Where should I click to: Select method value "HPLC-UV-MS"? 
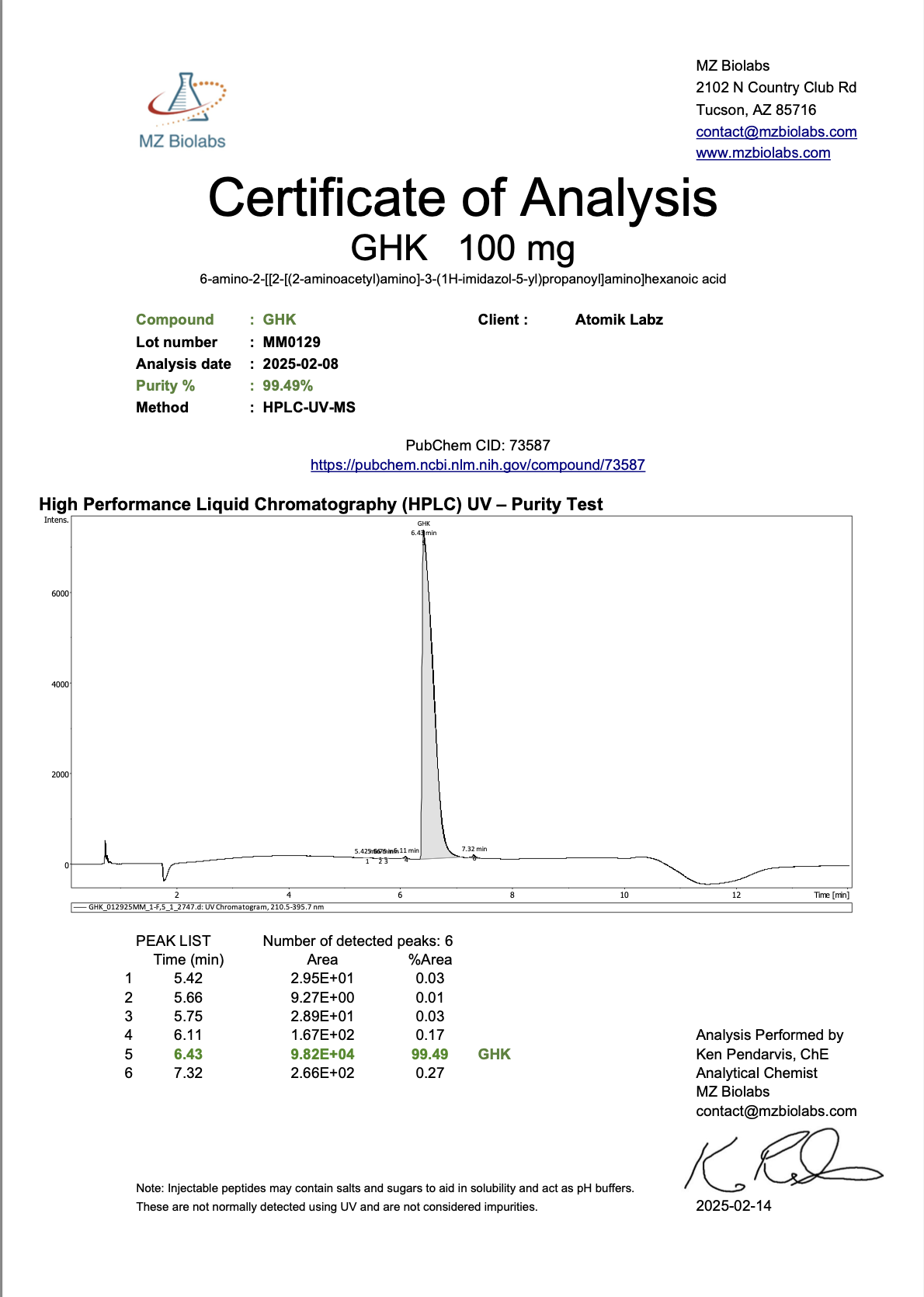(309, 407)
